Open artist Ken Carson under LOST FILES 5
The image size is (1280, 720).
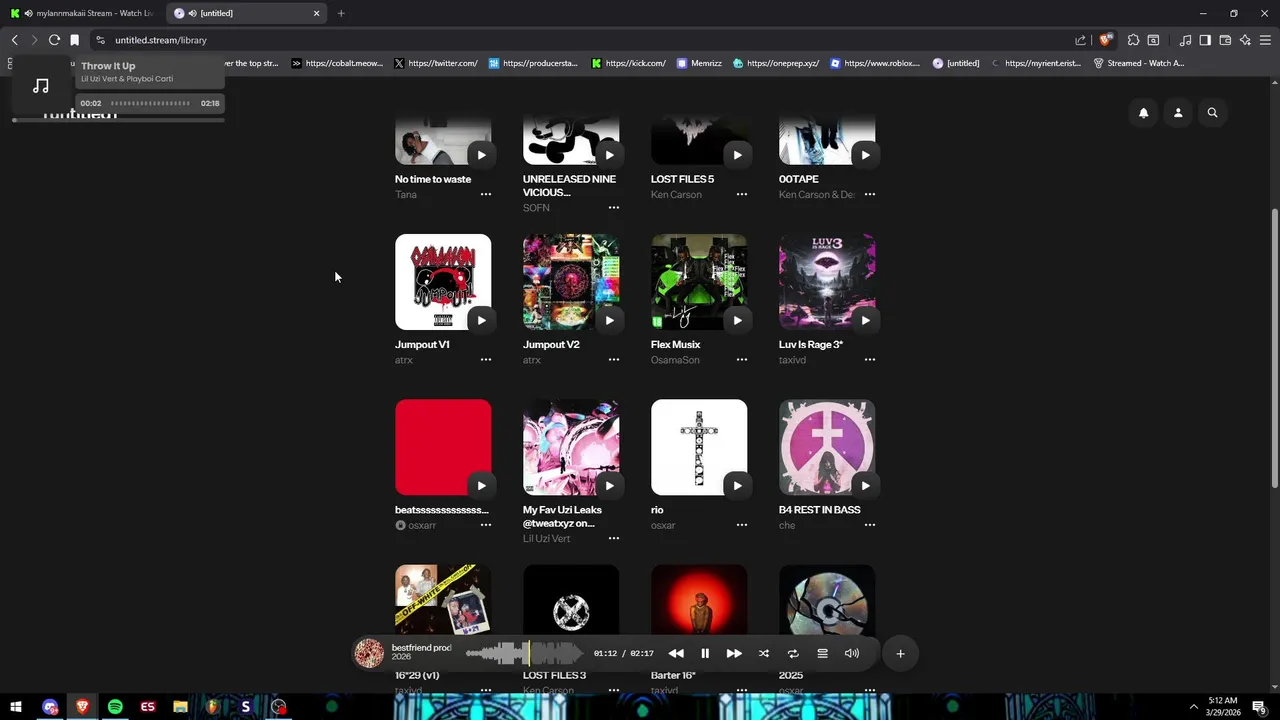(676, 194)
